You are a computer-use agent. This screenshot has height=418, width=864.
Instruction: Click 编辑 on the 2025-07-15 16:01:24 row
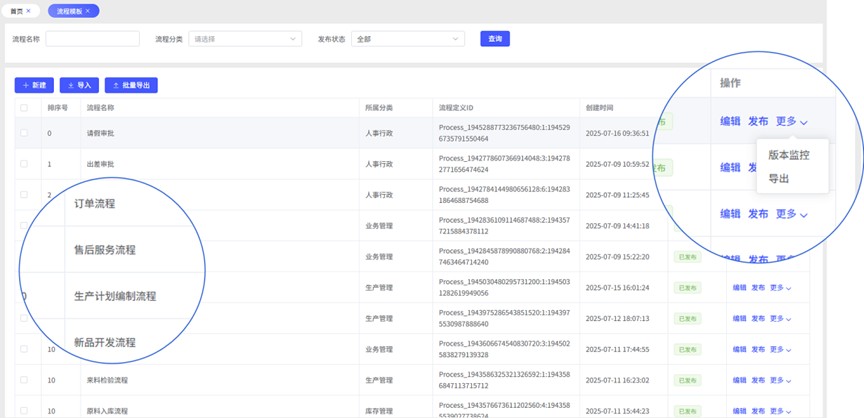(x=739, y=287)
